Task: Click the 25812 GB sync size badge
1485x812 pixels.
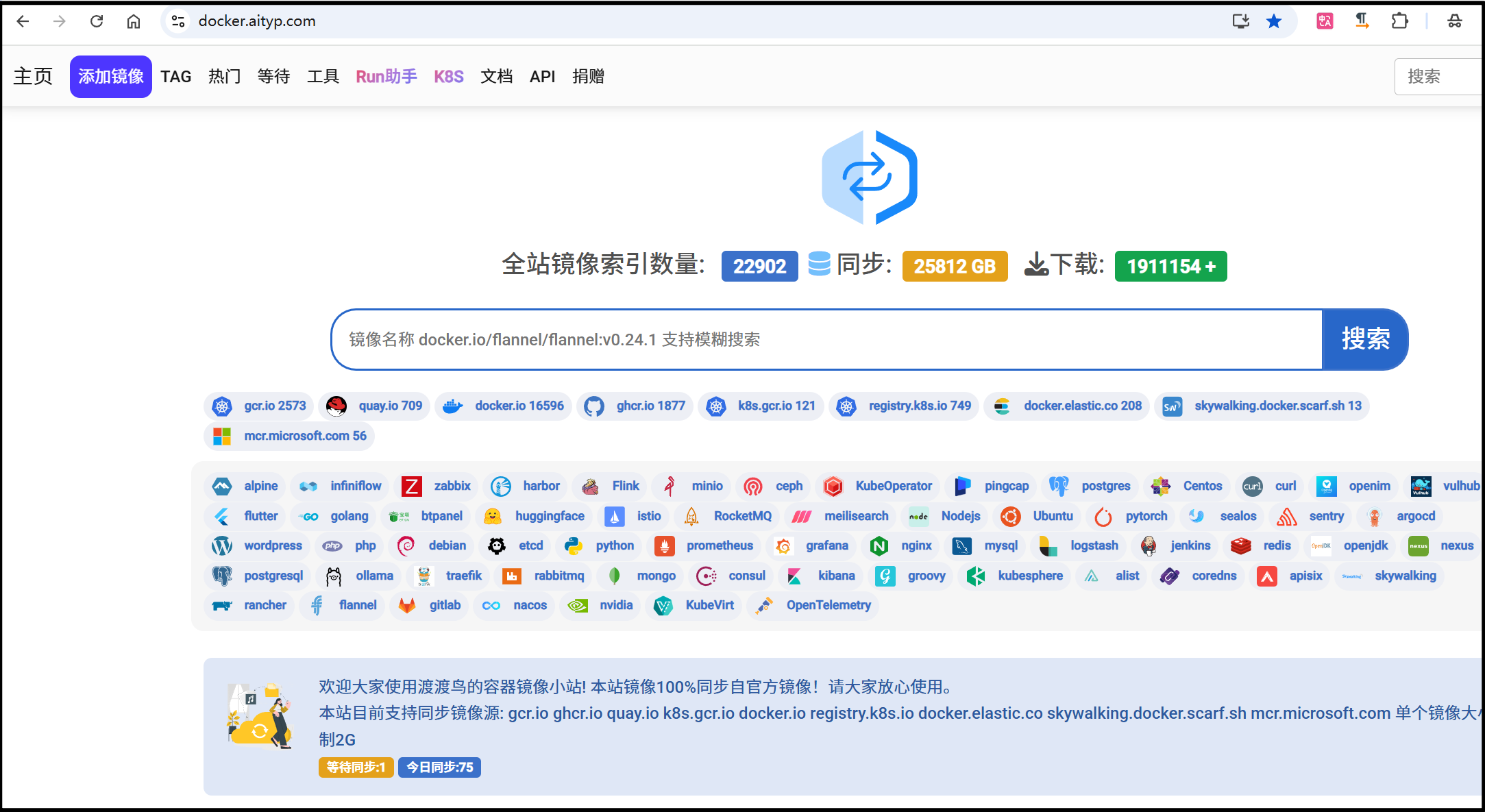Action: (x=955, y=266)
